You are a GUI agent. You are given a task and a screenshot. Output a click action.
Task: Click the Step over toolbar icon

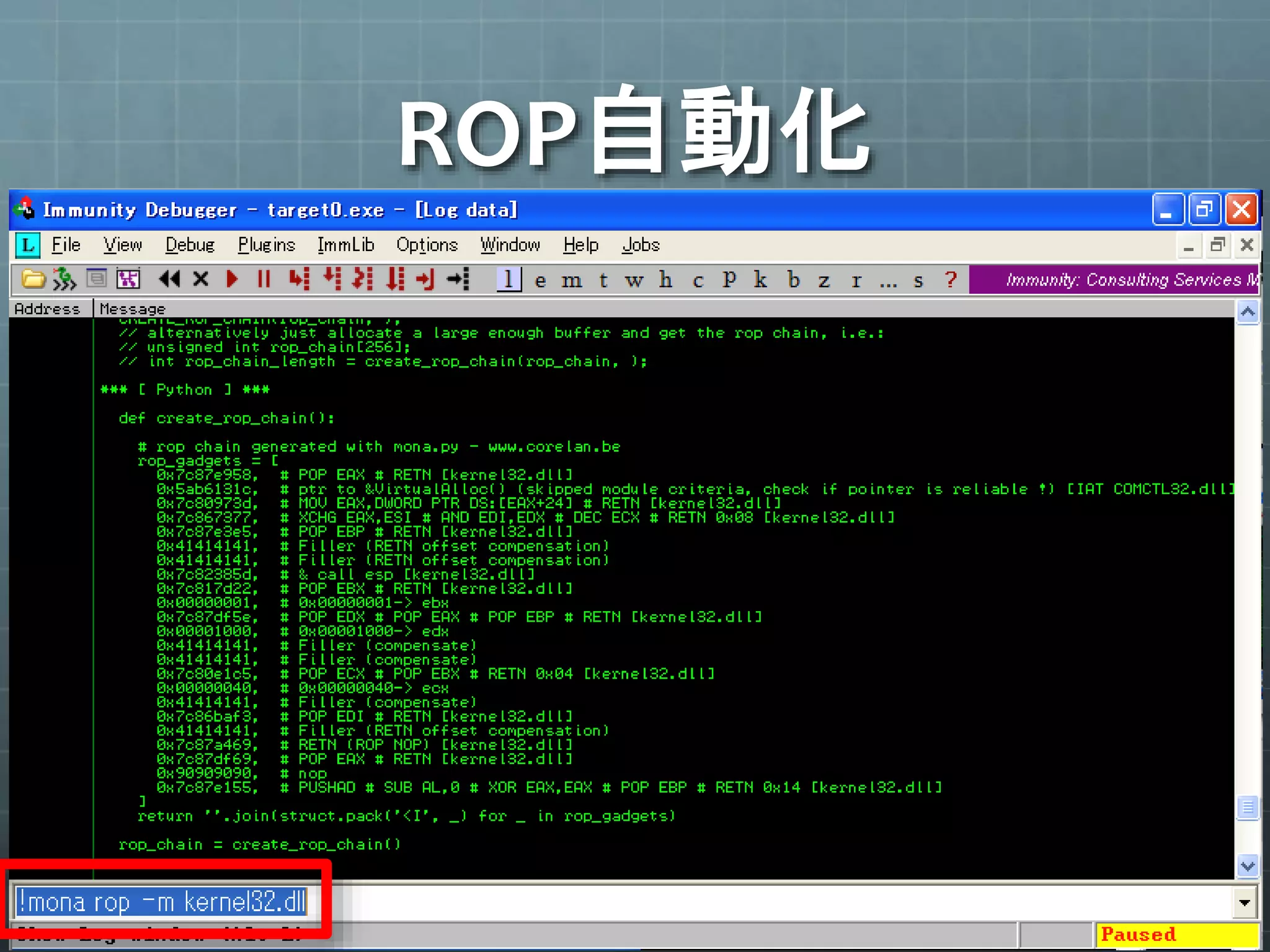coord(332,280)
